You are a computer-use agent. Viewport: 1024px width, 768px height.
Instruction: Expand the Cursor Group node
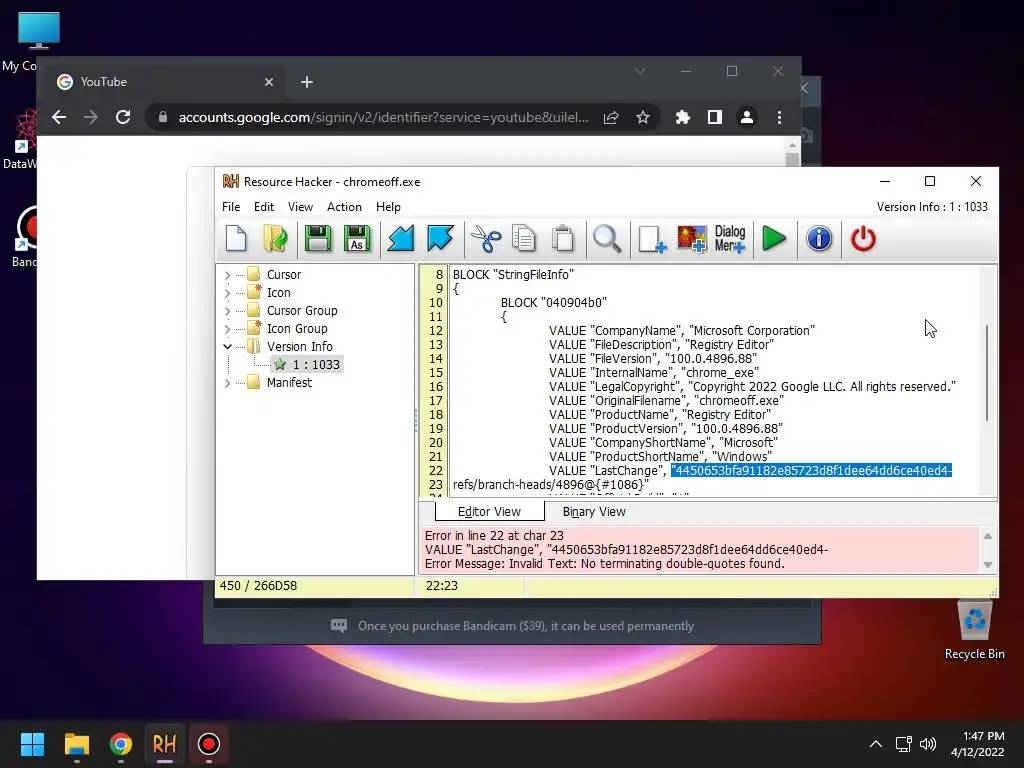227,312
